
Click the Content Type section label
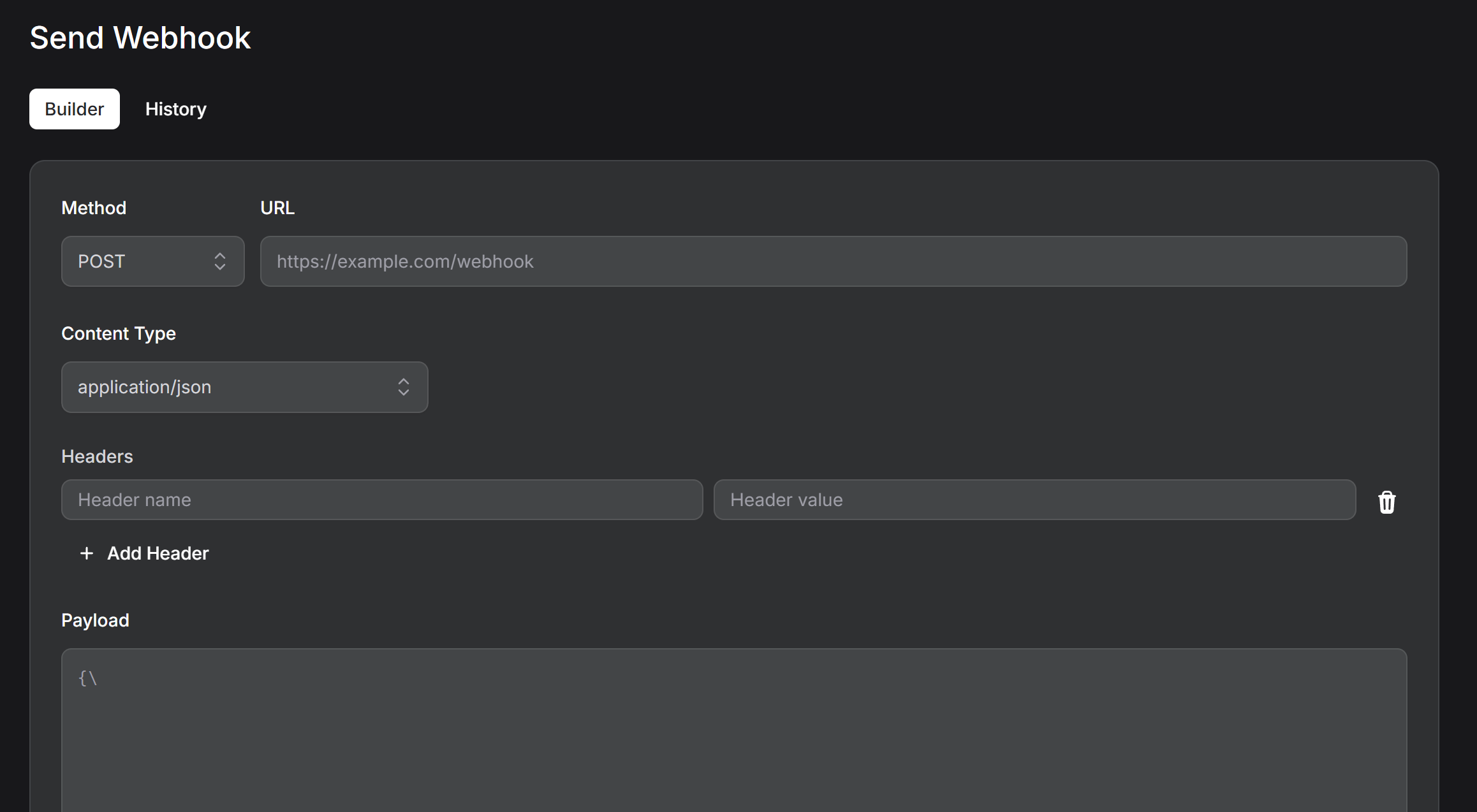(119, 333)
